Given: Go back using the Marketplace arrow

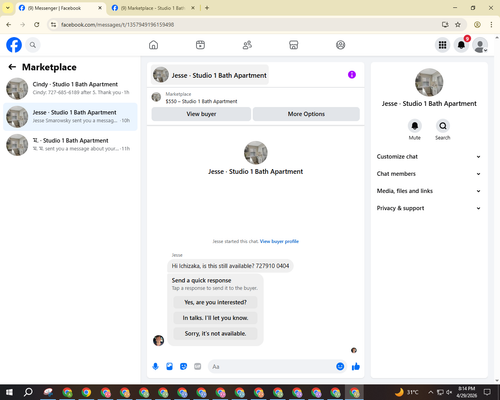Looking at the screenshot, I should click(12, 67).
